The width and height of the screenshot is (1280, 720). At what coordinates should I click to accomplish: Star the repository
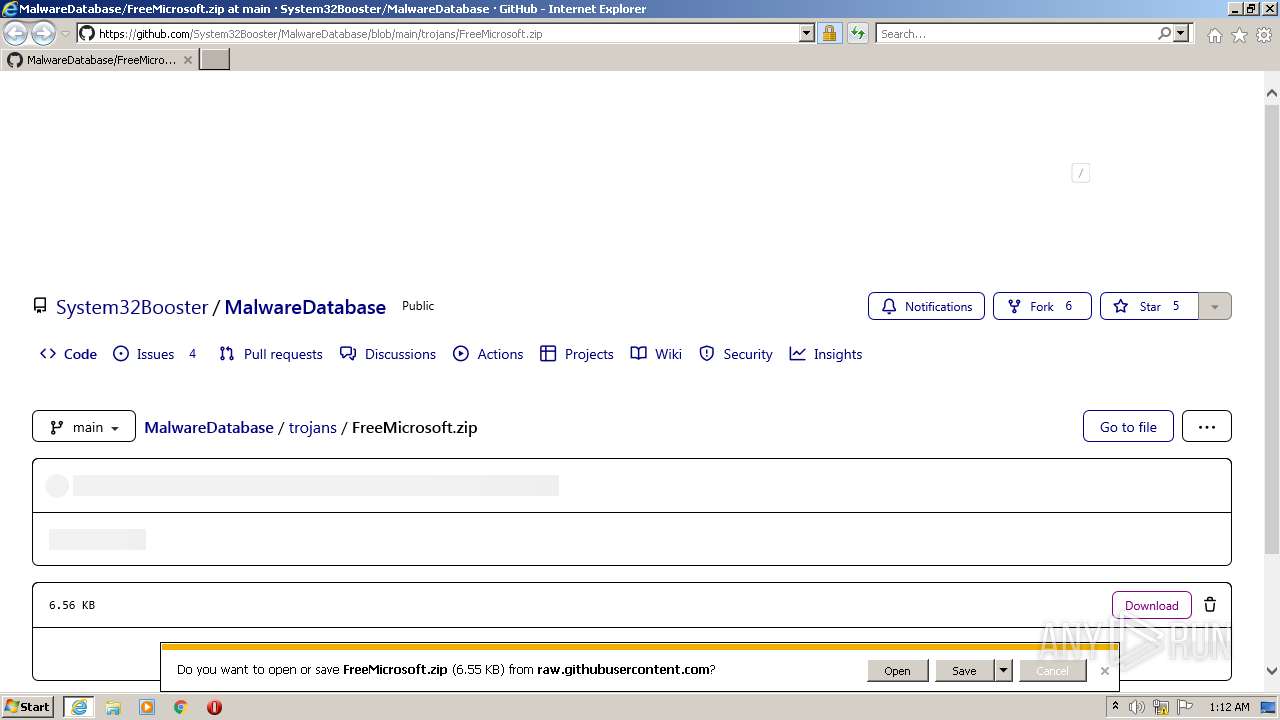coord(1149,306)
